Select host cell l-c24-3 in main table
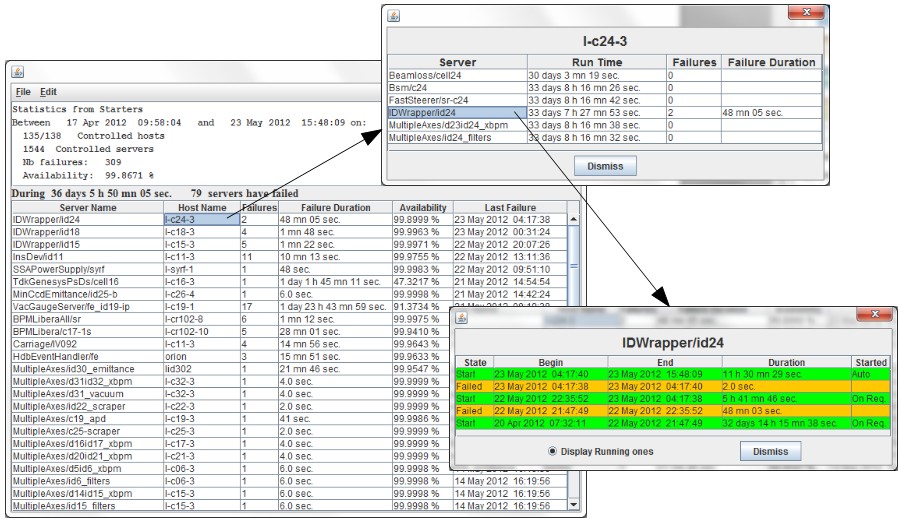 coord(201,219)
